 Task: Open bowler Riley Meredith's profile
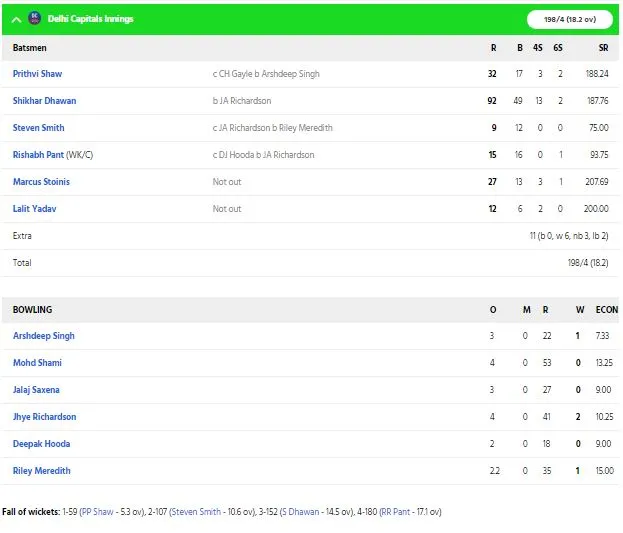(42, 471)
